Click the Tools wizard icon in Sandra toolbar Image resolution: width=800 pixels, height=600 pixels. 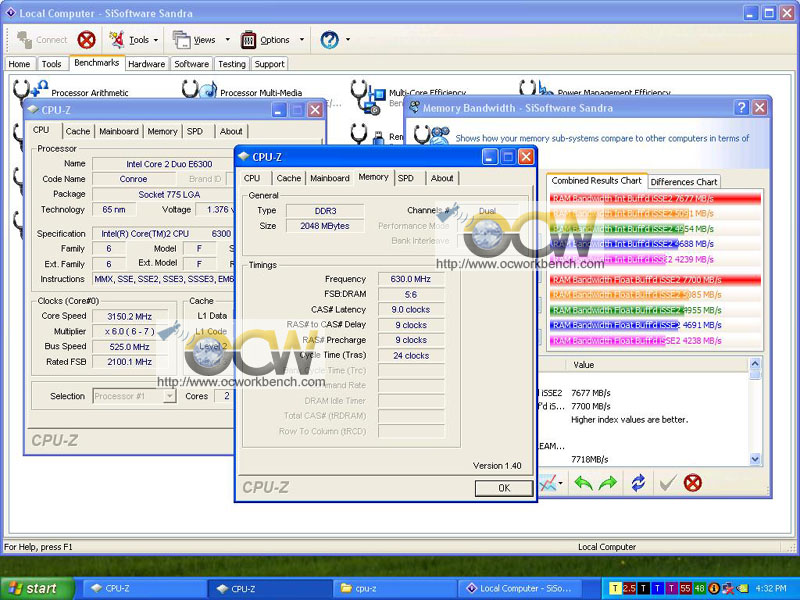click(117, 39)
